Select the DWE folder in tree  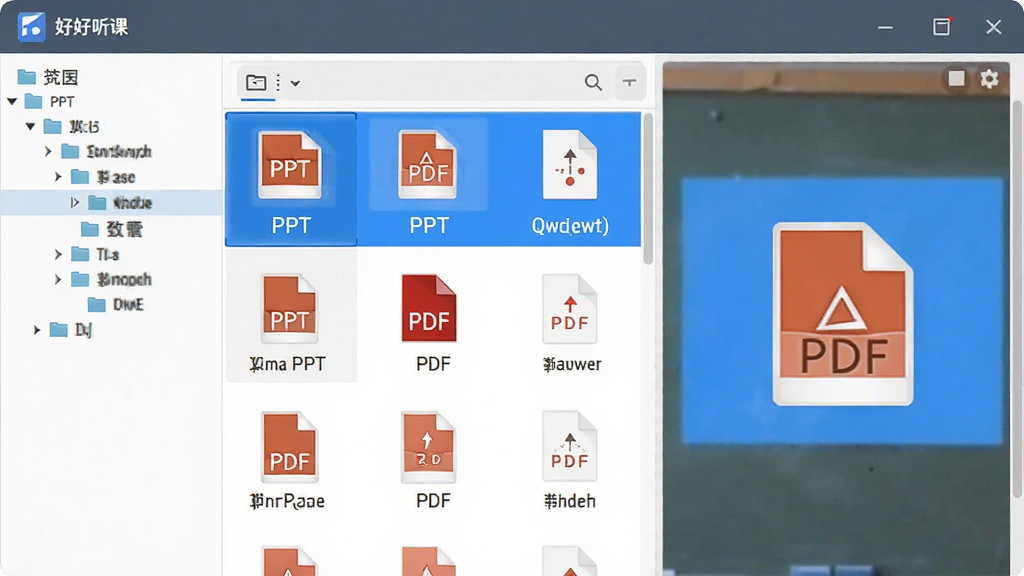click(x=116, y=304)
